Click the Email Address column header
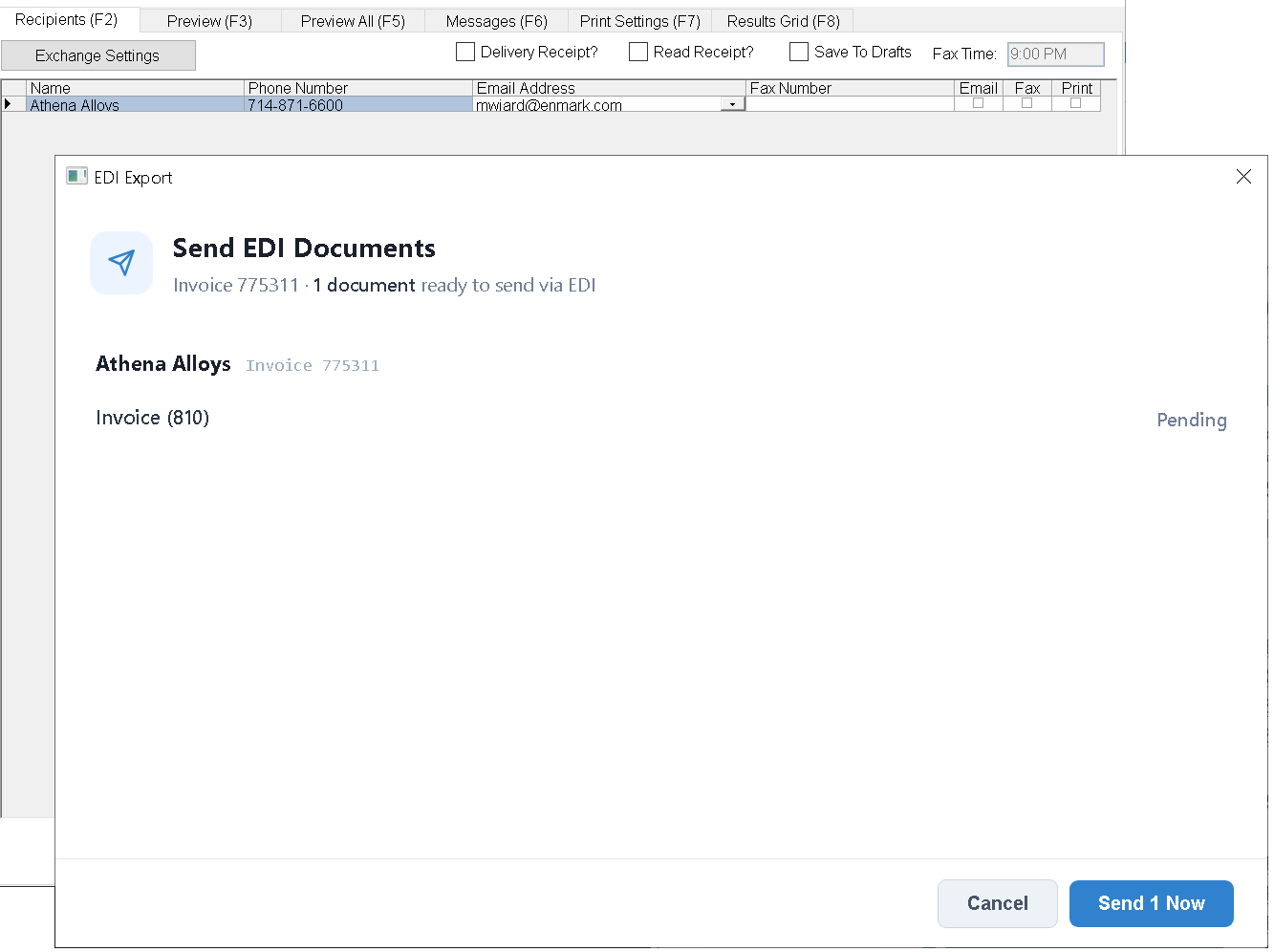 (x=609, y=88)
